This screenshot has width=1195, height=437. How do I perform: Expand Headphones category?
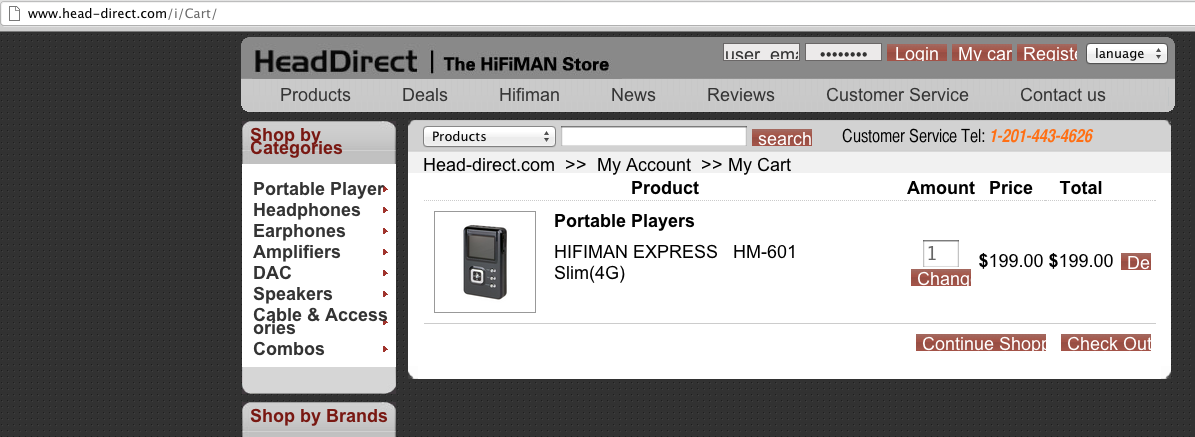click(x=321, y=210)
